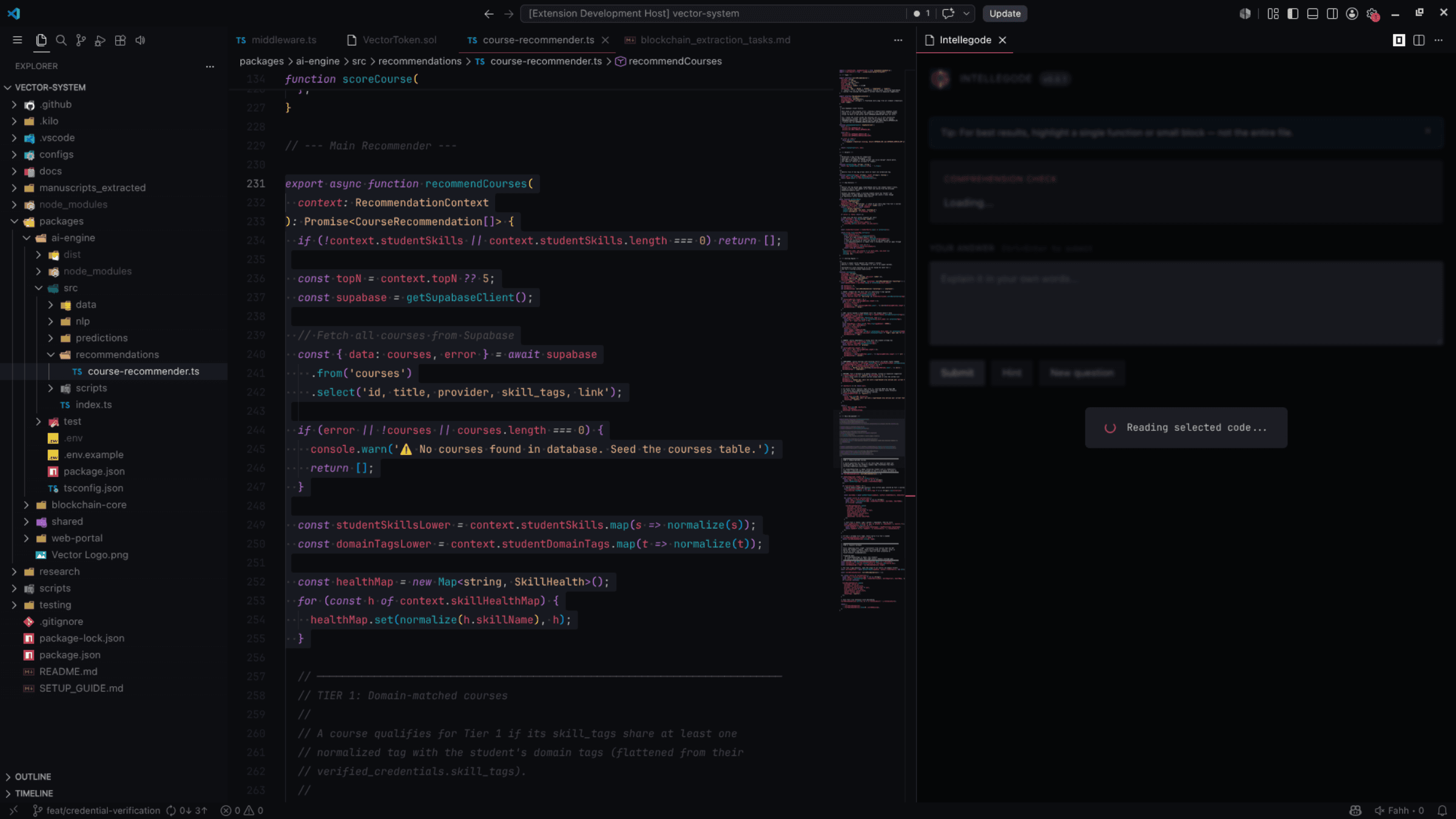Open the chat dropdown arrow in title bar
The width and height of the screenshot is (1456, 819).
point(966,13)
